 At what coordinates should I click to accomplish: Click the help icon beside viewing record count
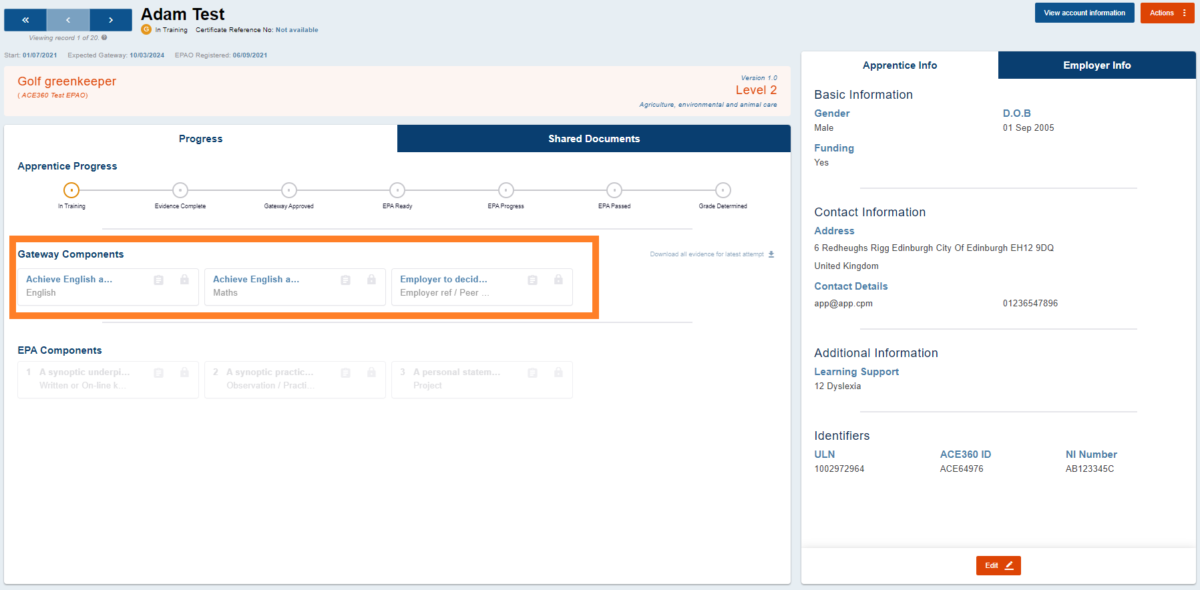click(x=104, y=38)
